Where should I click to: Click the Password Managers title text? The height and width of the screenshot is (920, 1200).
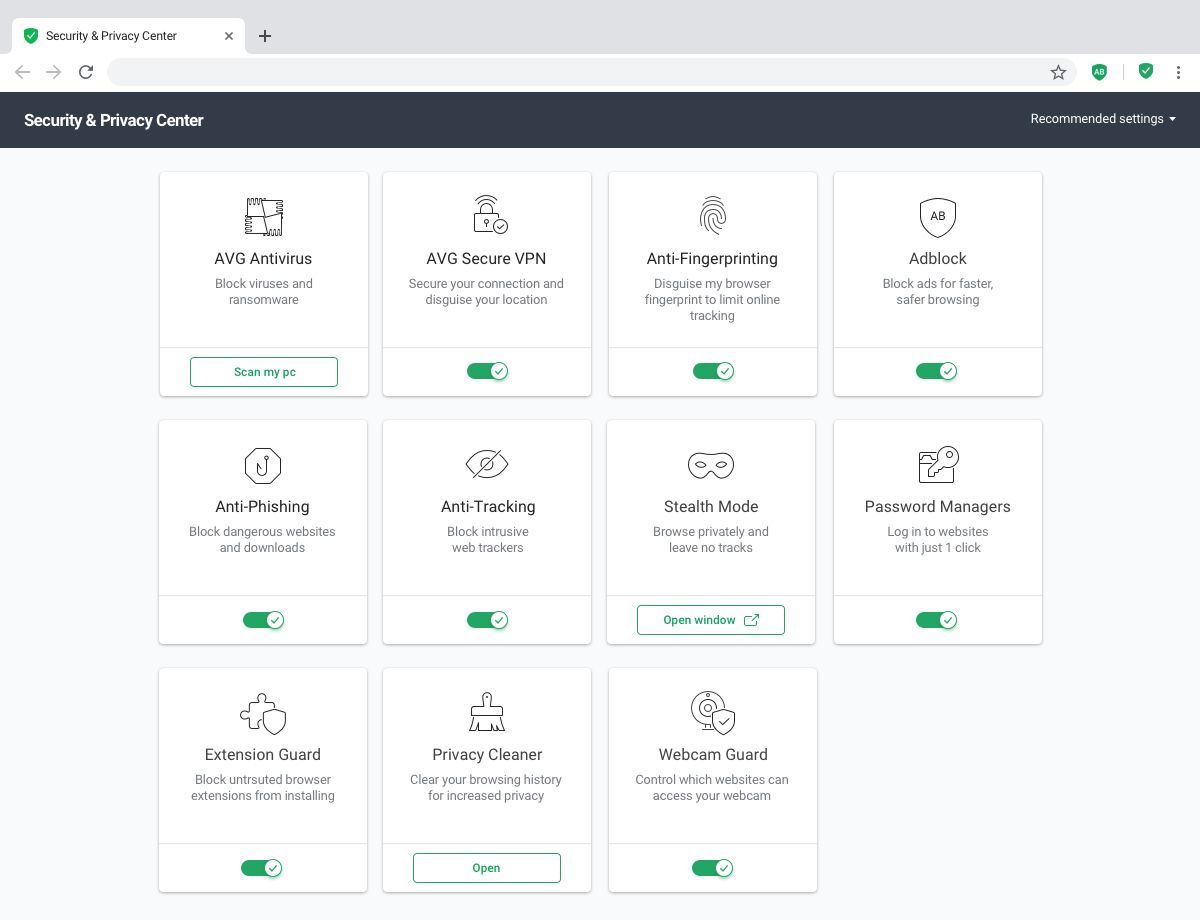(938, 507)
